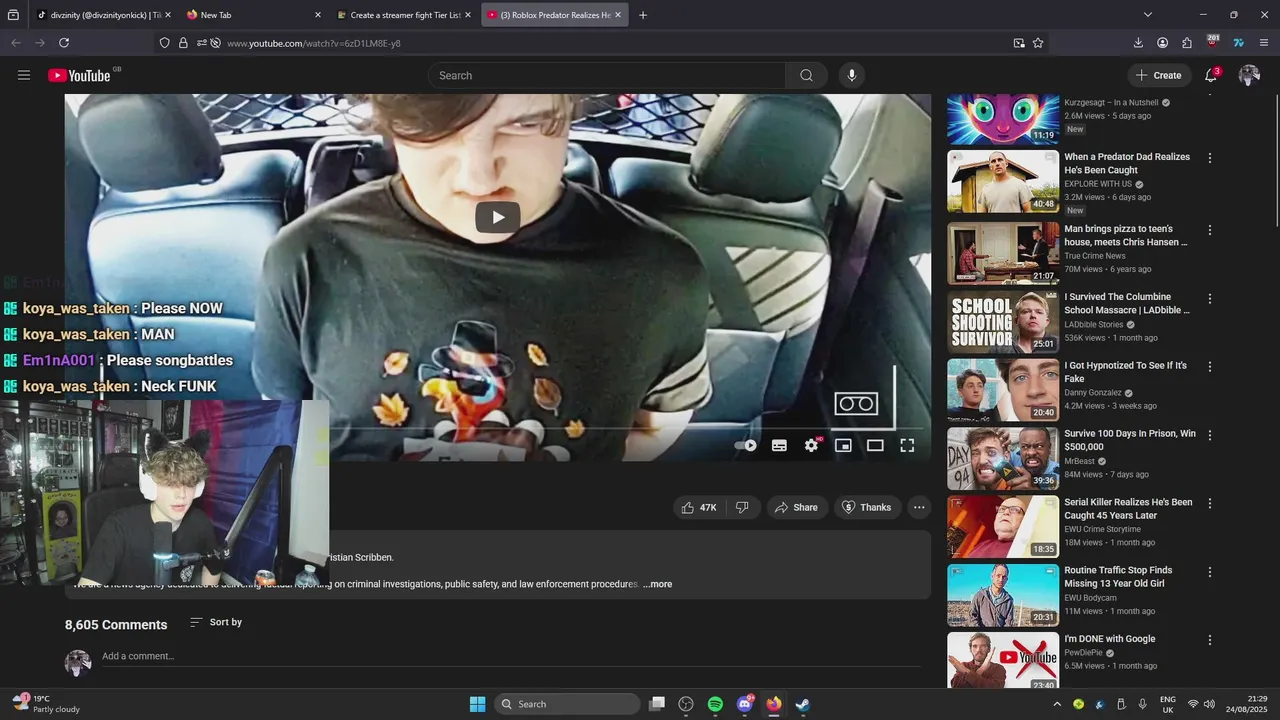This screenshot has height=720, width=1280.
Task: Open the Sort by comments dropdown
Action: [x=216, y=622]
